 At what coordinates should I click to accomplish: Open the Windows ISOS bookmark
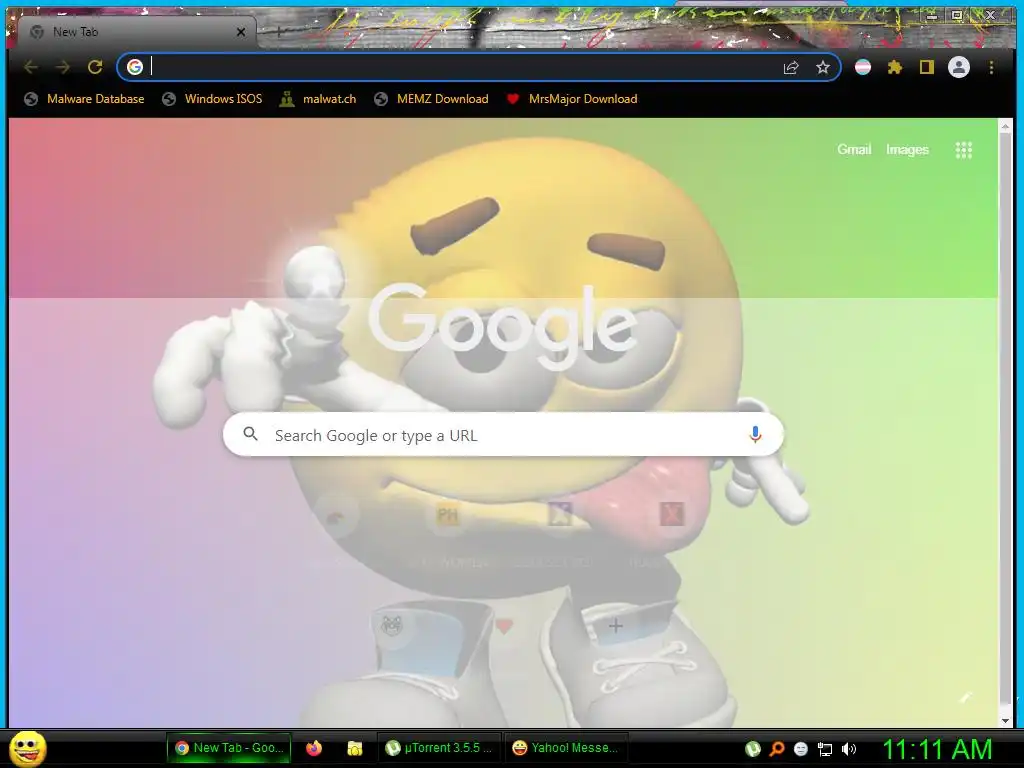212,99
